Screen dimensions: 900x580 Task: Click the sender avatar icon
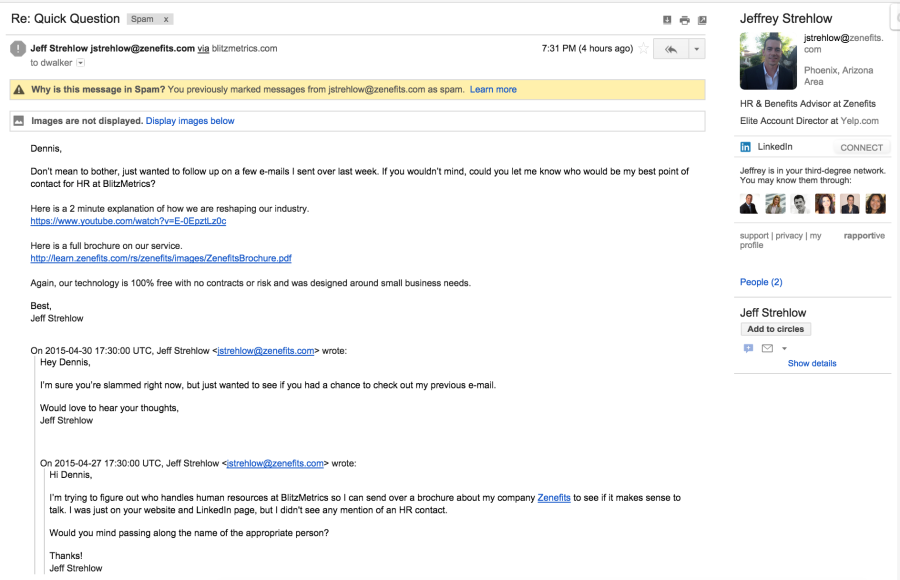pyautogui.click(x=17, y=48)
